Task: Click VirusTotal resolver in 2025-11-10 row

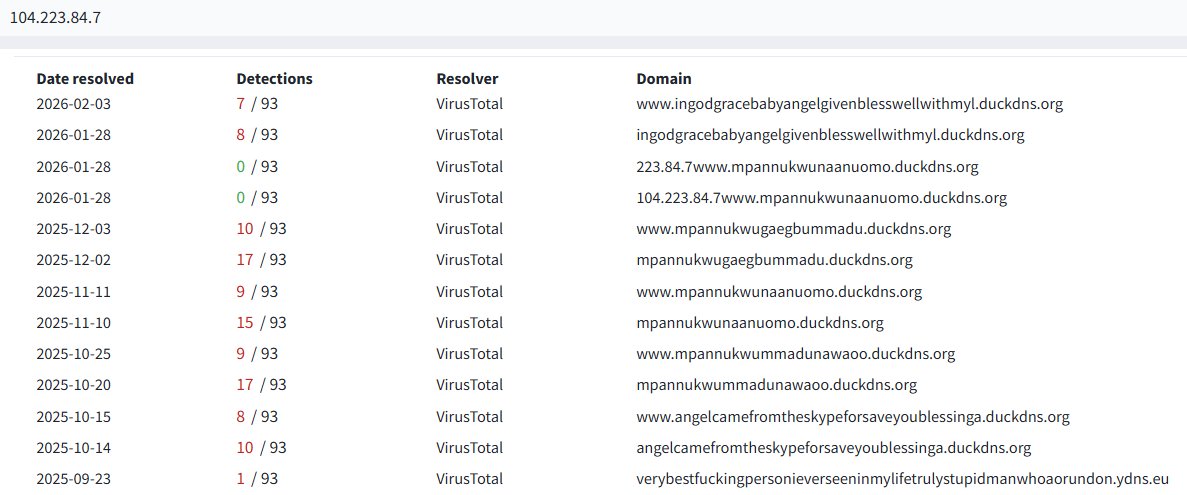Action: point(469,322)
